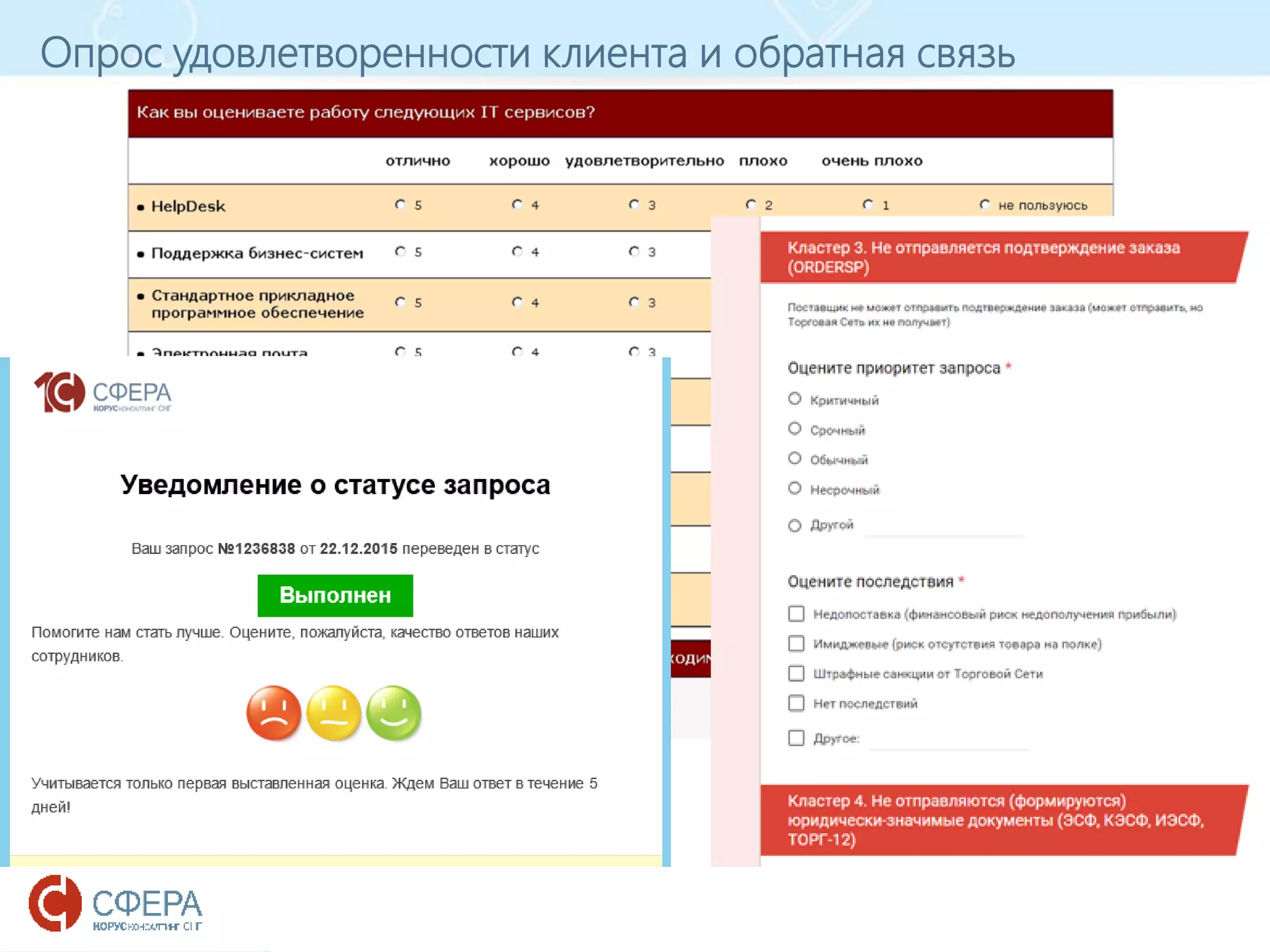Viewport: 1270px width, 952px height.
Task: Select Критичный request priority
Action: pos(795,399)
